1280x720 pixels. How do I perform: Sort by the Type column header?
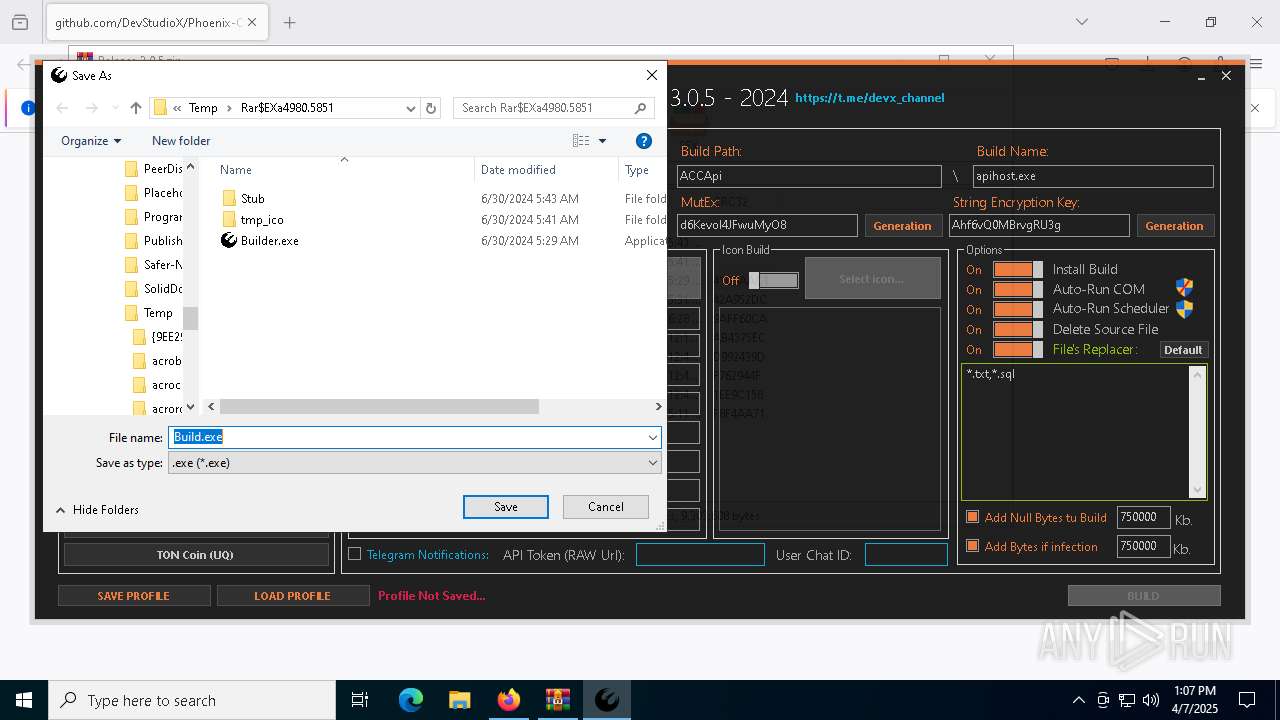(637, 170)
